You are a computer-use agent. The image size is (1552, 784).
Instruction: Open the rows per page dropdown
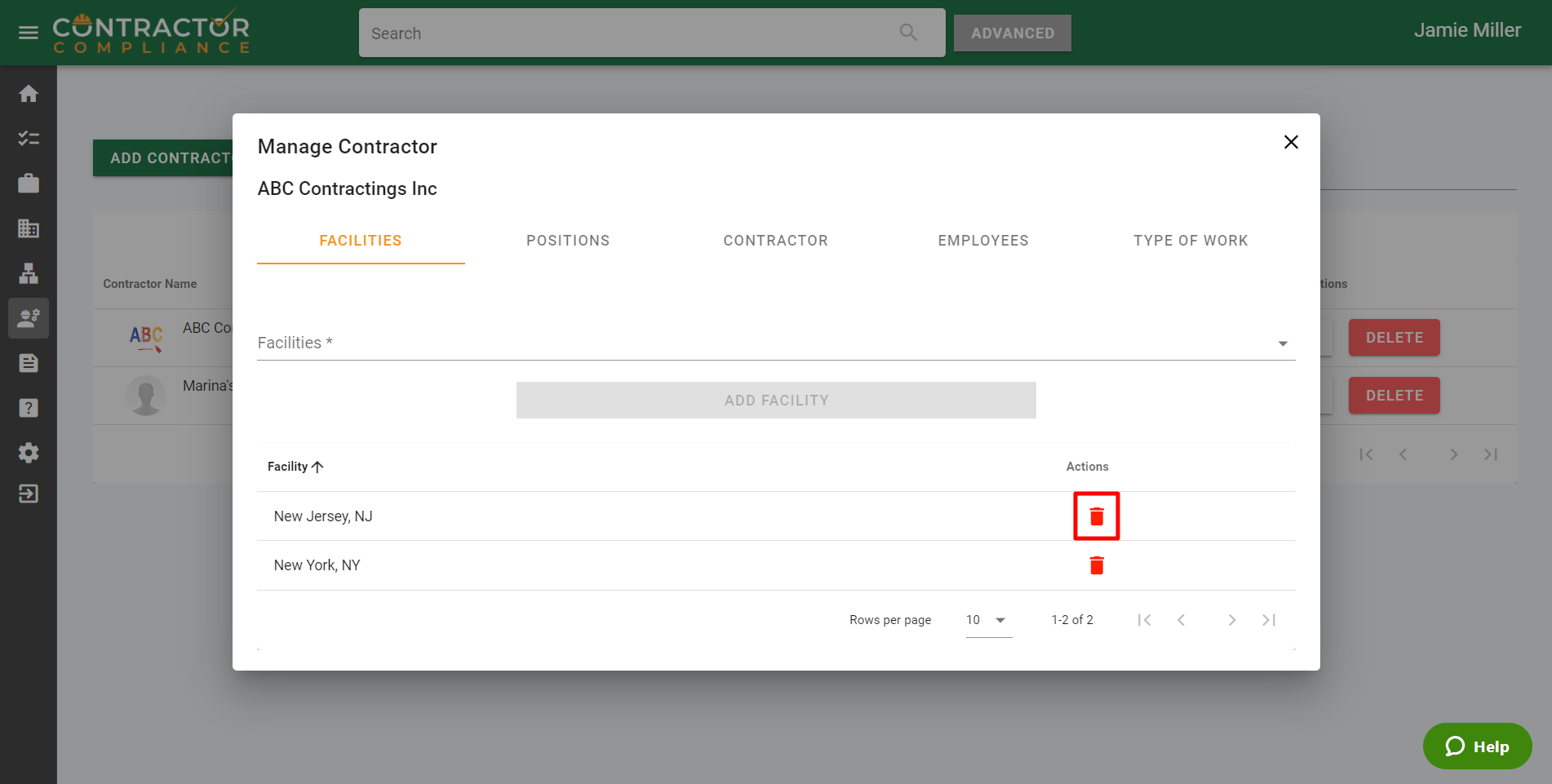(x=987, y=620)
